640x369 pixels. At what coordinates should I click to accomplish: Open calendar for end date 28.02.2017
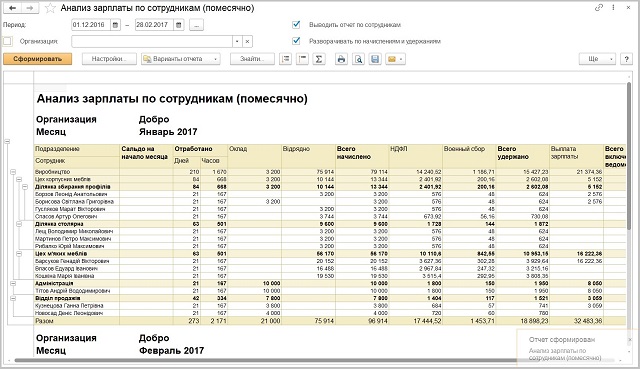pyautogui.click(x=179, y=25)
